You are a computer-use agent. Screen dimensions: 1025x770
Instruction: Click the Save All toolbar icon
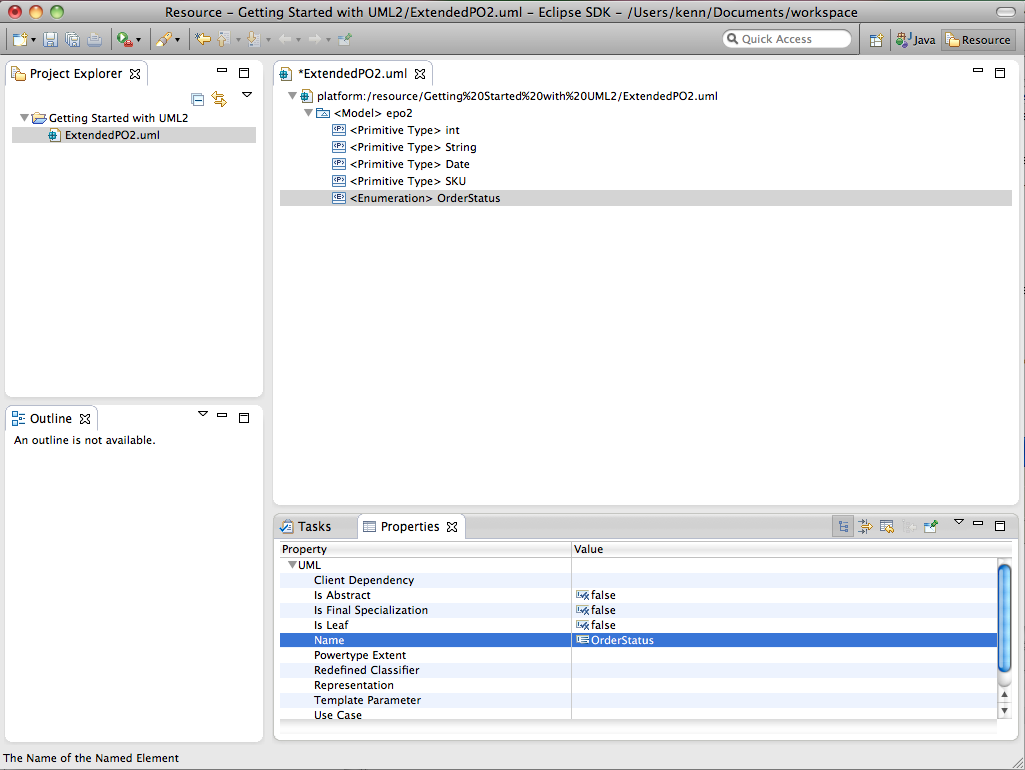pos(73,40)
